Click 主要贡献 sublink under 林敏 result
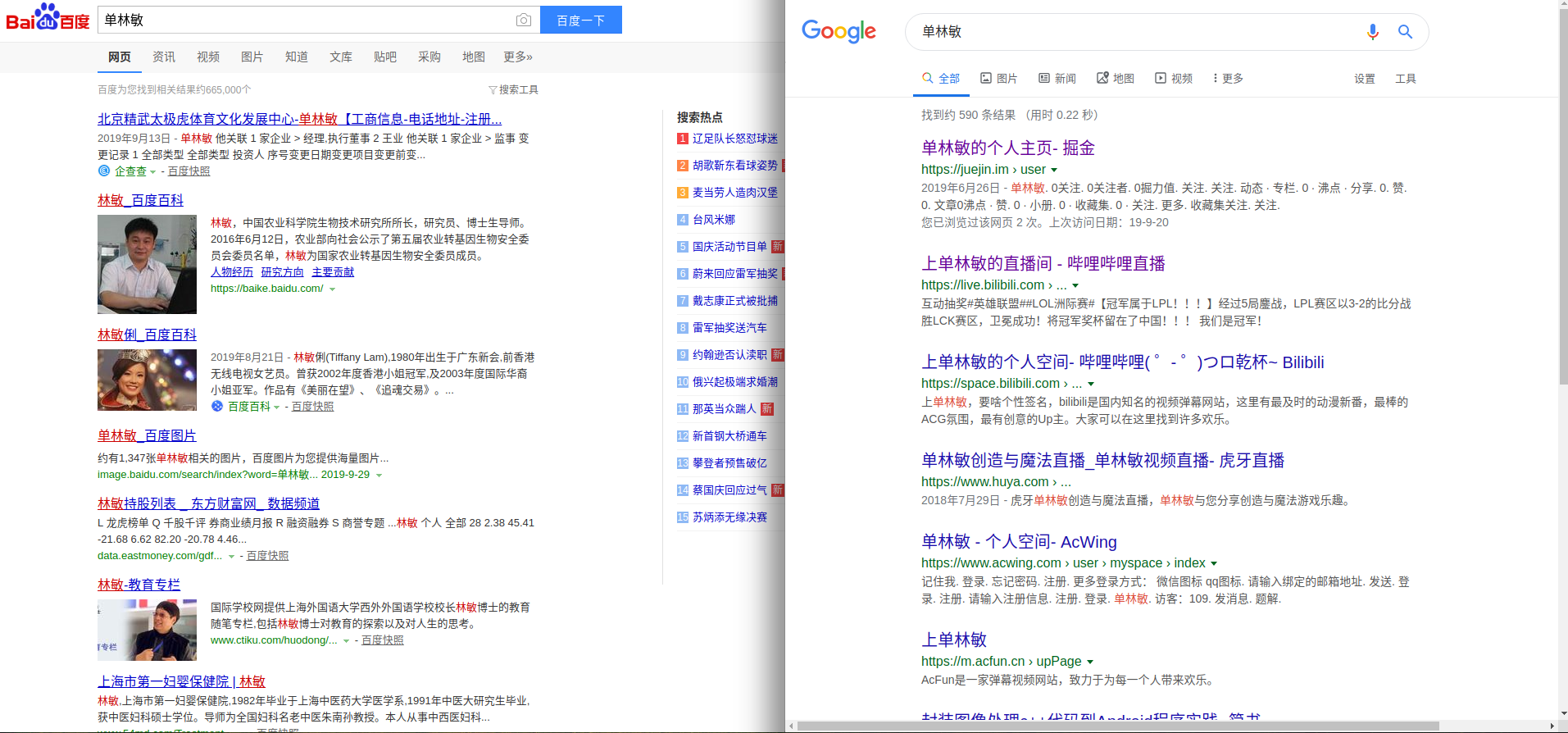The image size is (1568, 733). (333, 272)
